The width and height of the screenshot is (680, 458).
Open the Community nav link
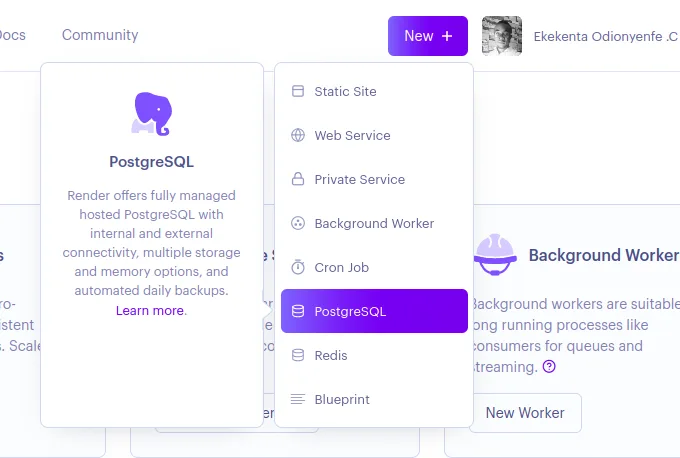(100, 35)
